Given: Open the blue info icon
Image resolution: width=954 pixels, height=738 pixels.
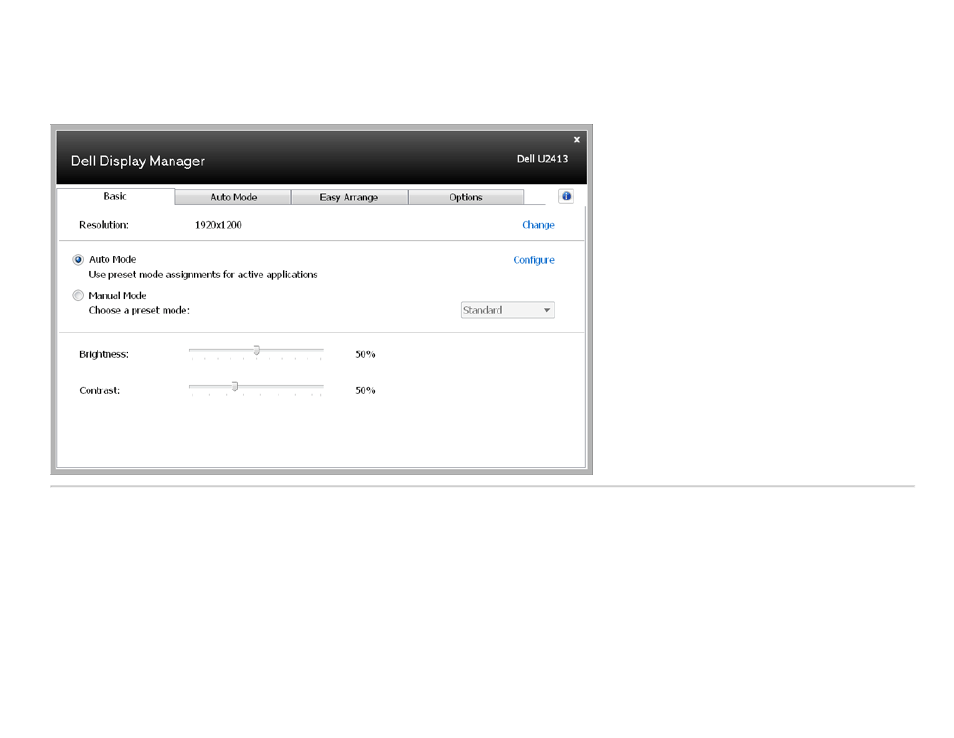Looking at the screenshot, I should pyautogui.click(x=566, y=196).
